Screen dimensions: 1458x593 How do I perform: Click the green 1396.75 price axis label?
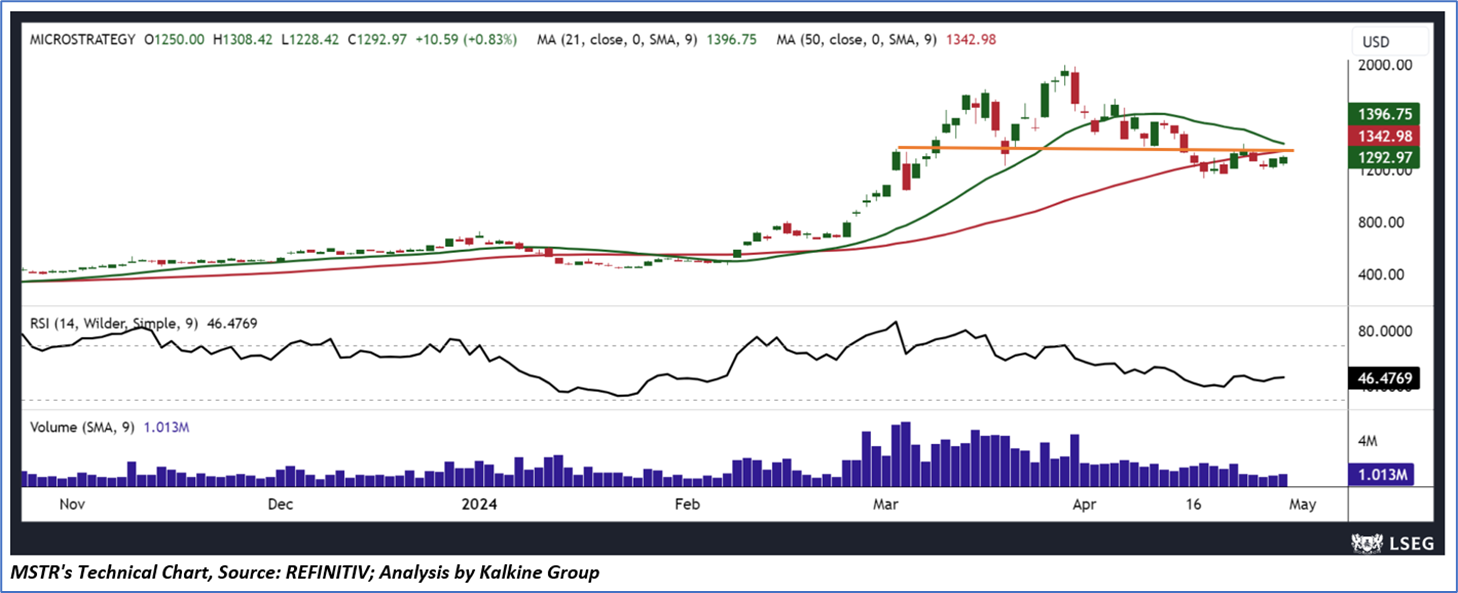click(1384, 113)
